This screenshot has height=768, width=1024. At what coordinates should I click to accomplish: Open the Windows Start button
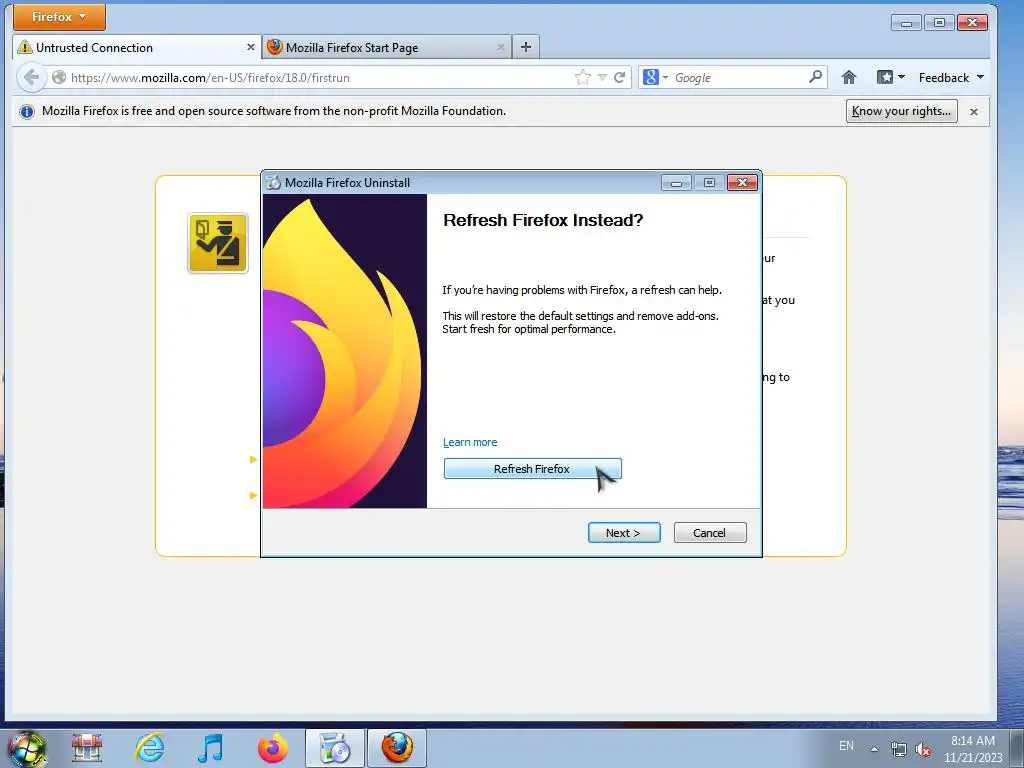[x=27, y=748]
